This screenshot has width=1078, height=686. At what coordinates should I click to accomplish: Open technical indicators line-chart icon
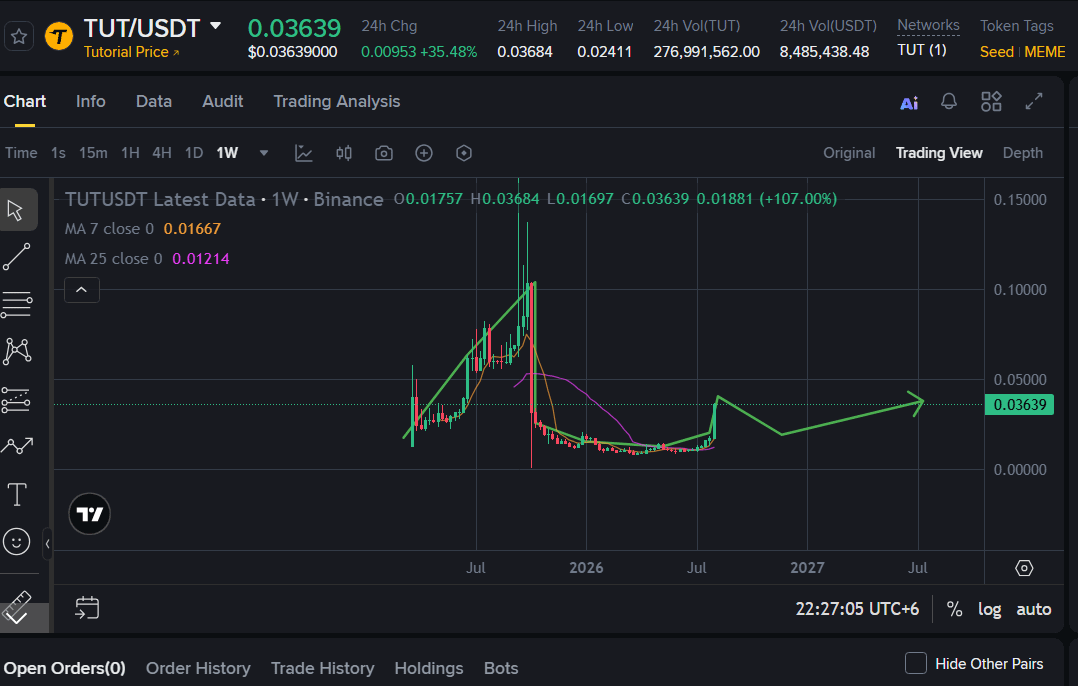click(304, 153)
